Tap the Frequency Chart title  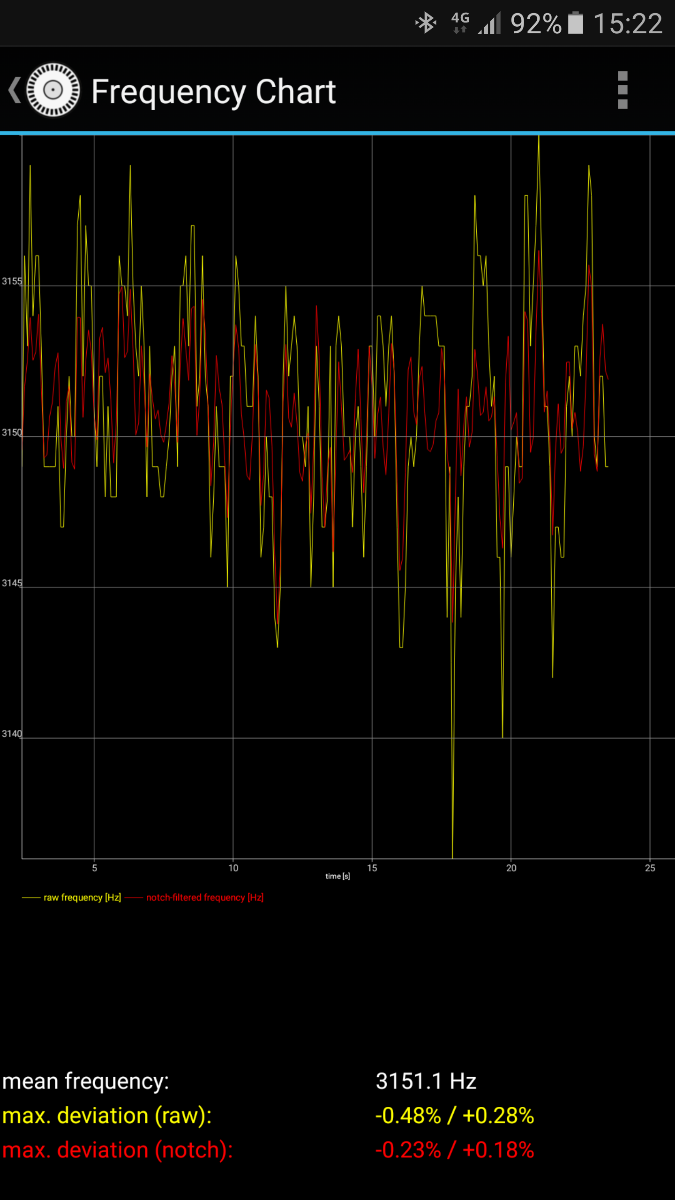[213, 92]
